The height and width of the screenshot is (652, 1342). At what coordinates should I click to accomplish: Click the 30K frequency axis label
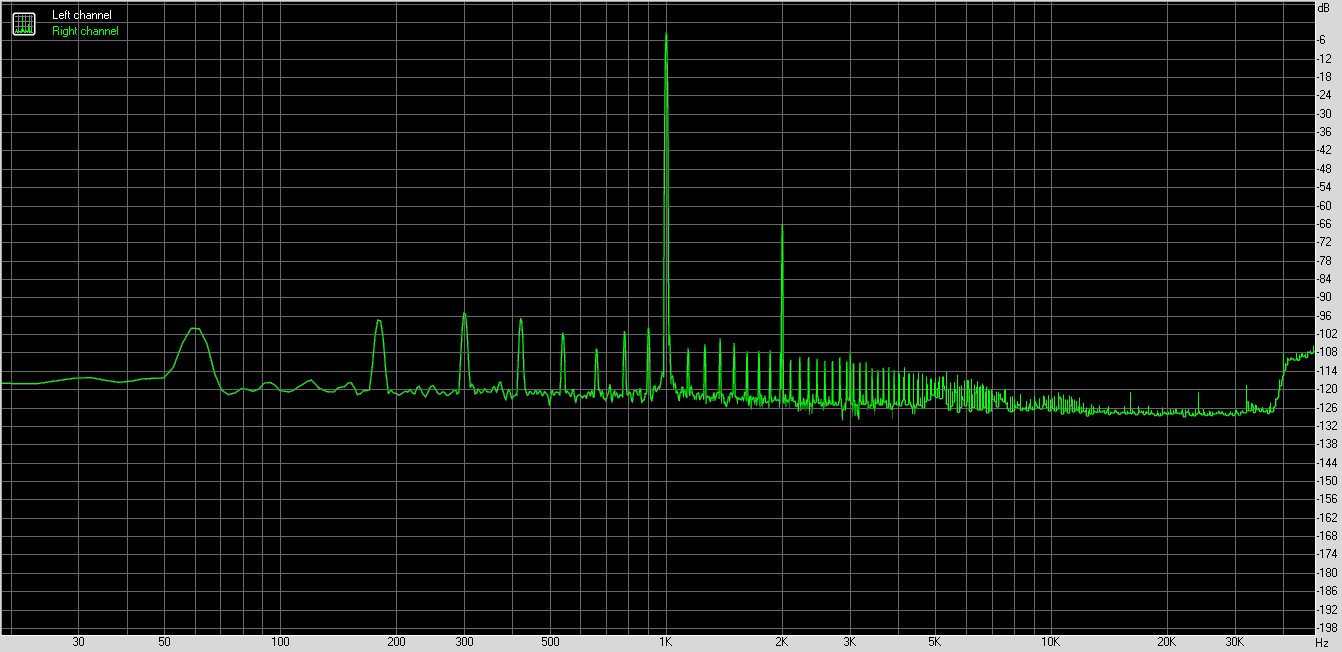click(x=1235, y=642)
